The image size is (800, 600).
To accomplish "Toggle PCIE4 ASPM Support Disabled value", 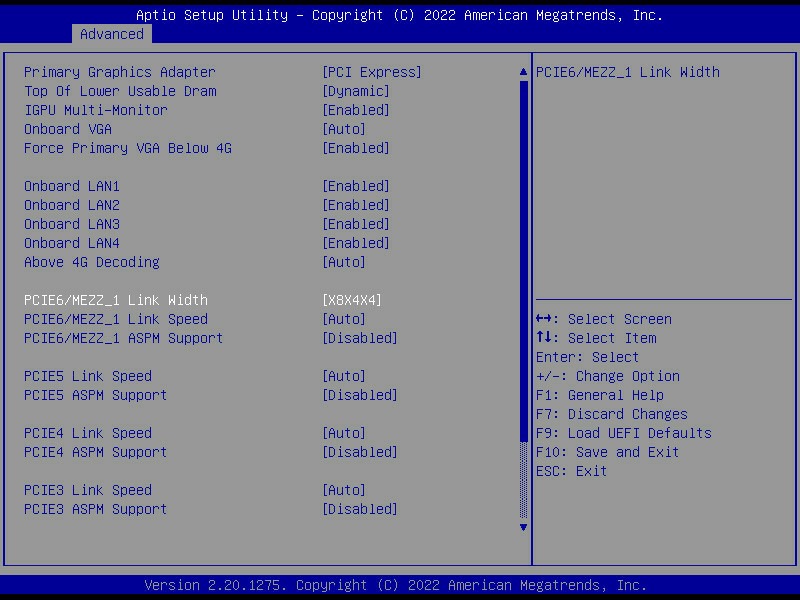I will pyautogui.click(x=359, y=452).
